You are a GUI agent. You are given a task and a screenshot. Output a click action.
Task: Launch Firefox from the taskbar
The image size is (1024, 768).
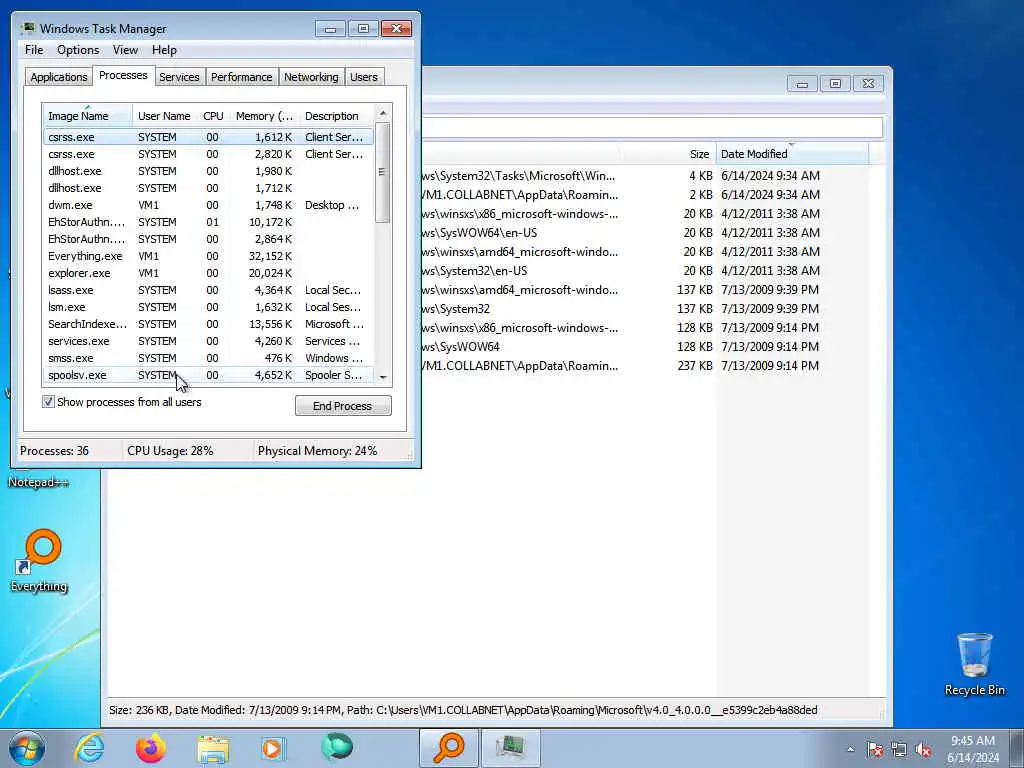(151, 748)
